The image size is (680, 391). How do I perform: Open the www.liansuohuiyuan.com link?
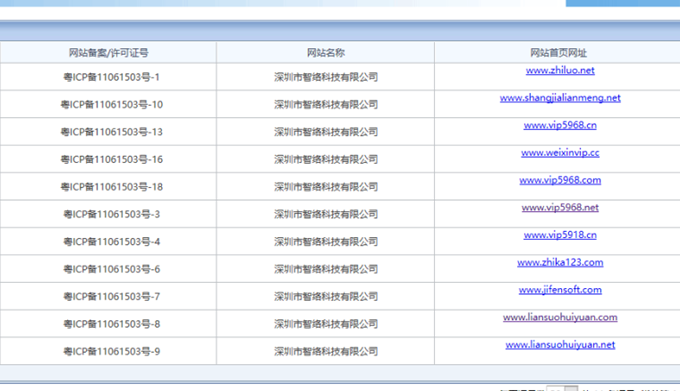click(x=560, y=317)
